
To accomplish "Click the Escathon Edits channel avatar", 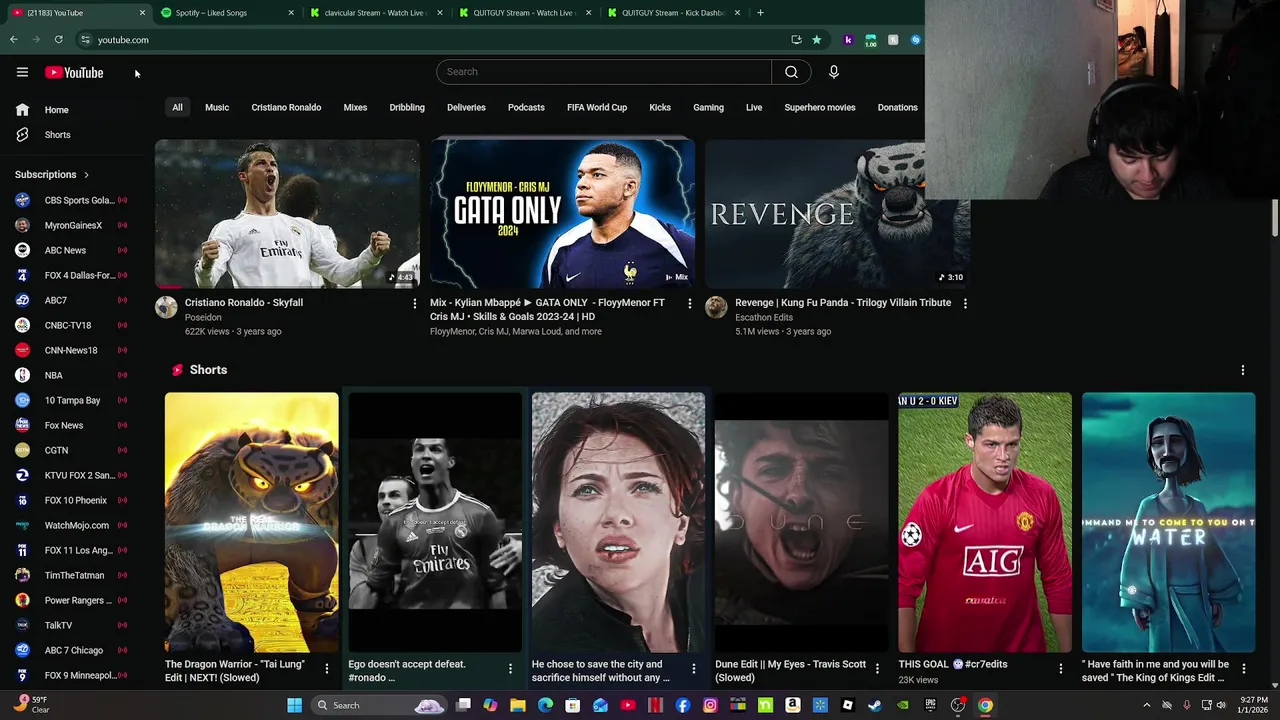I will click(x=716, y=307).
